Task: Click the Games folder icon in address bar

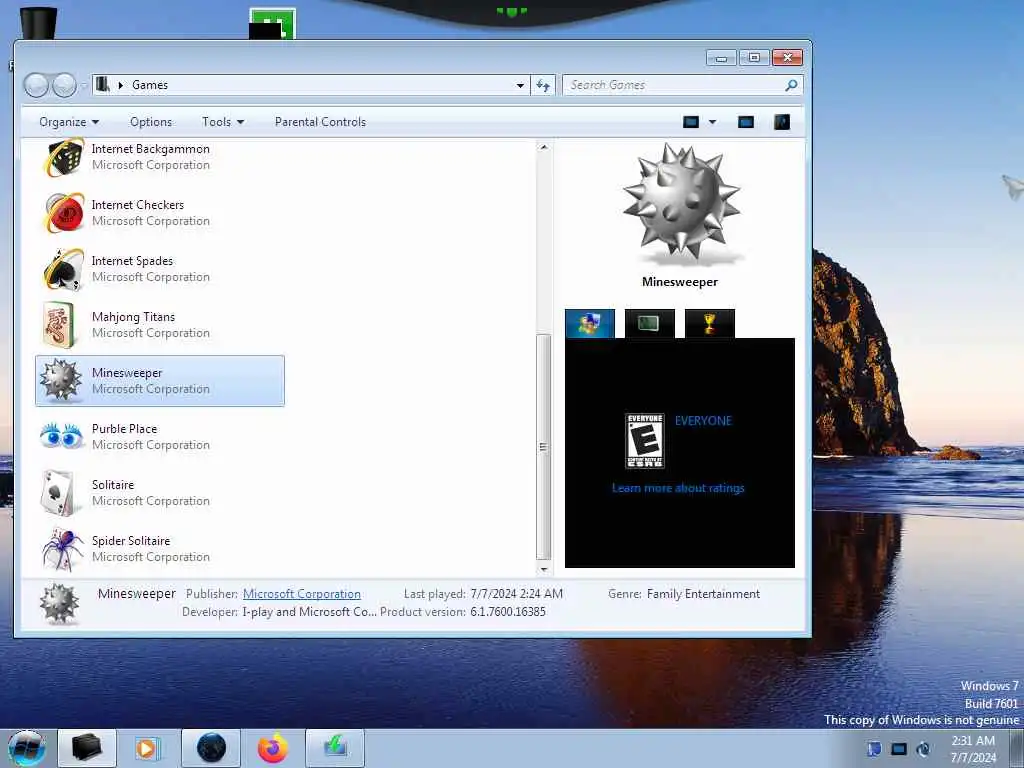Action: [x=102, y=84]
